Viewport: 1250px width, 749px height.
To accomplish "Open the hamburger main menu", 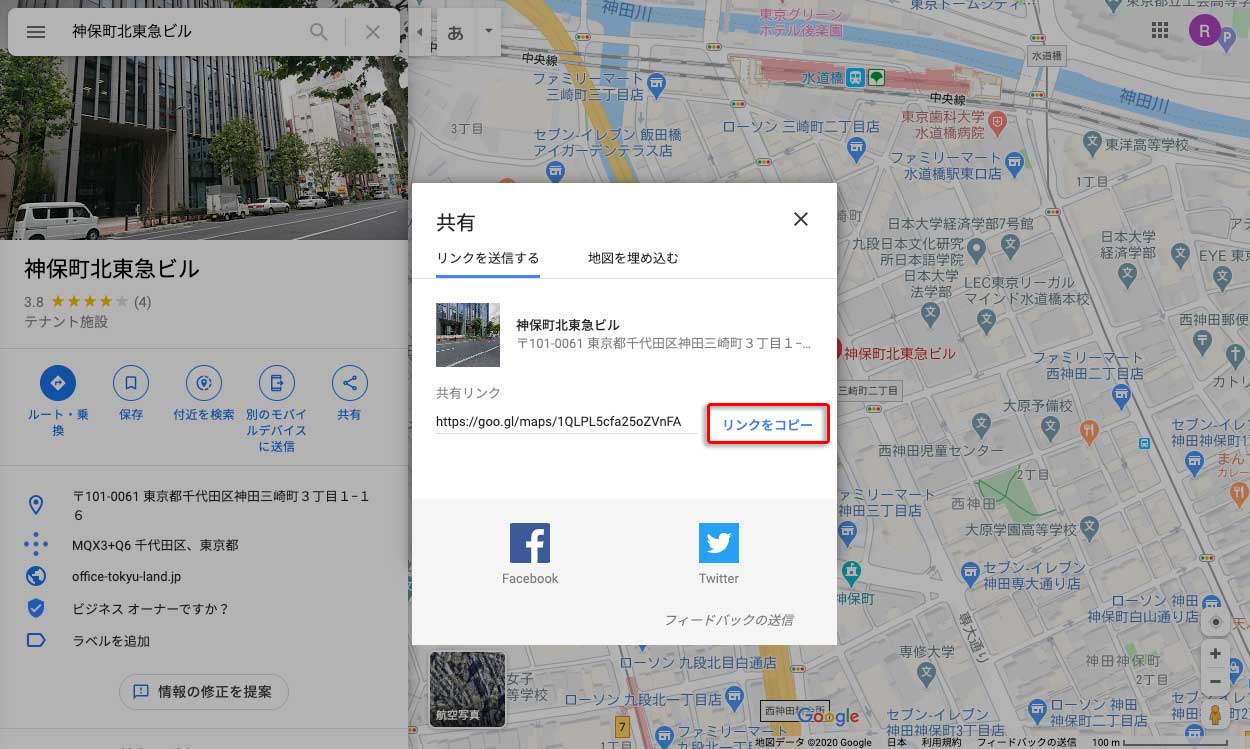I will (36, 32).
